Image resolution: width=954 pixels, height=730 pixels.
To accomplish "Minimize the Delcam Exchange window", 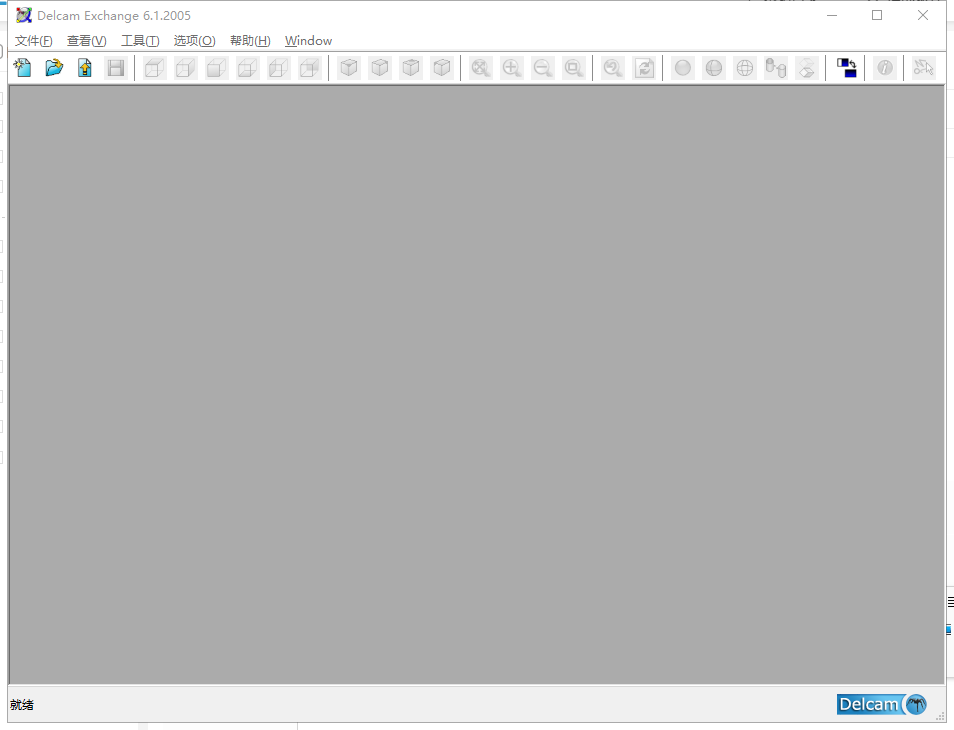I will click(x=832, y=15).
